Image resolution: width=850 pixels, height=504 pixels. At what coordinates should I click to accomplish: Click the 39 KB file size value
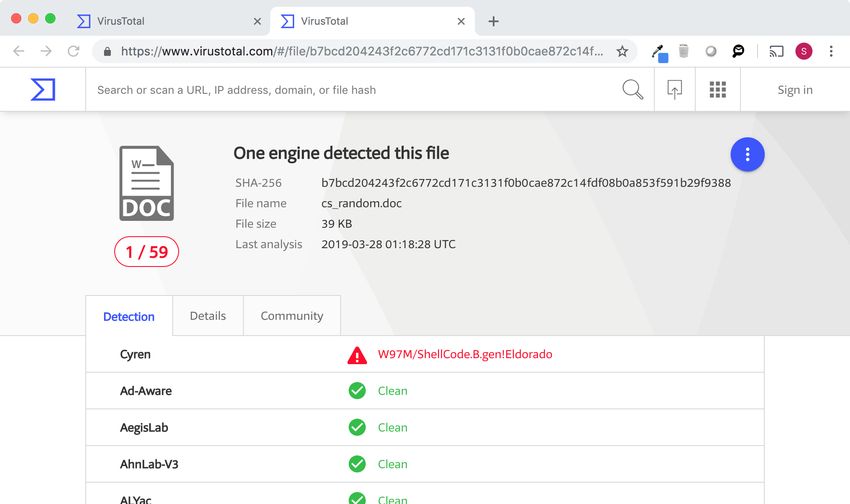[337, 223]
